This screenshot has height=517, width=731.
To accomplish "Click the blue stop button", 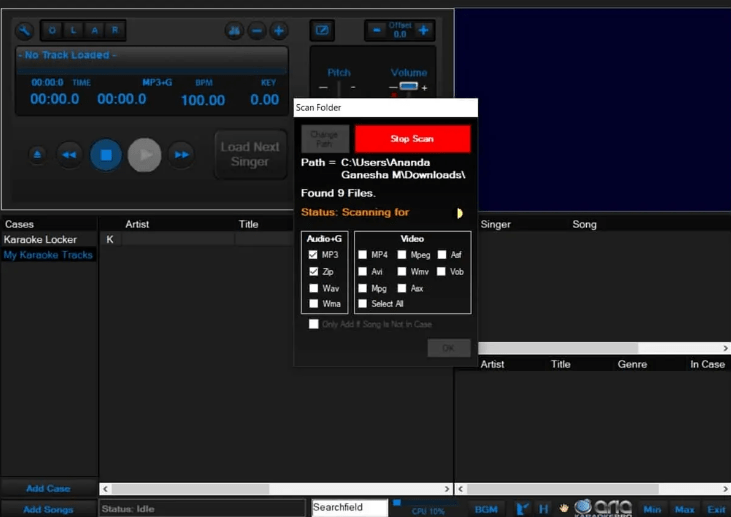I will pos(106,155).
